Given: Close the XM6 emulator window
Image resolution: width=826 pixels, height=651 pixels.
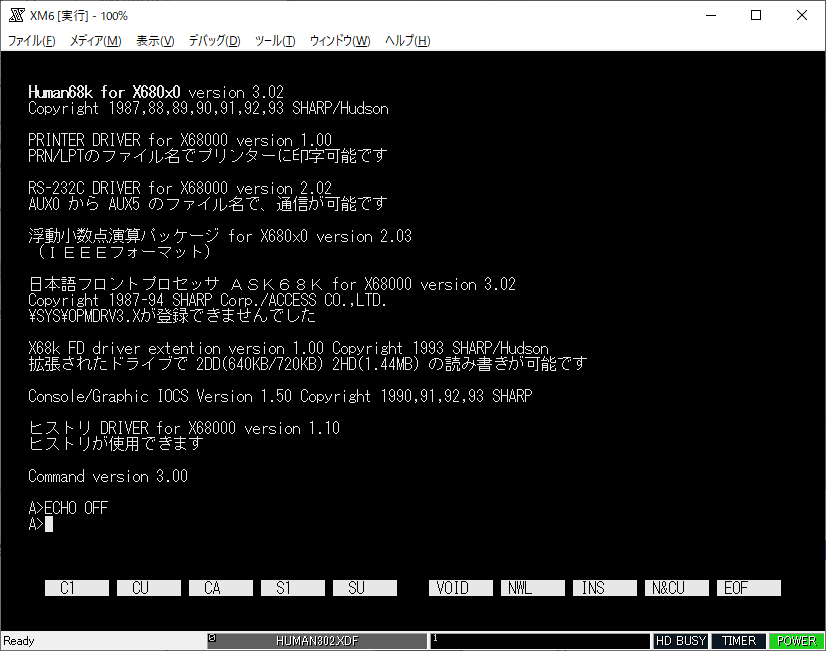Looking at the screenshot, I should click(801, 15).
